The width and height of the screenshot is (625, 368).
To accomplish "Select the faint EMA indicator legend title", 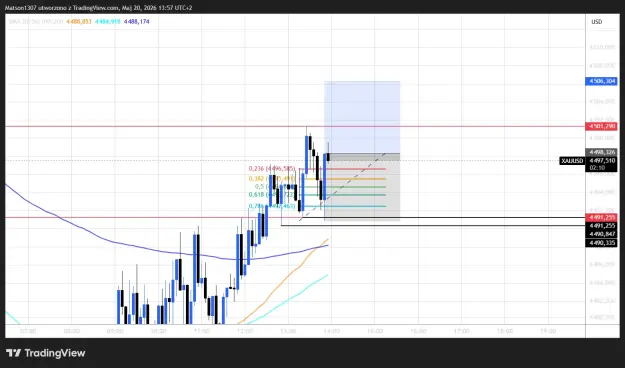I will point(36,22).
